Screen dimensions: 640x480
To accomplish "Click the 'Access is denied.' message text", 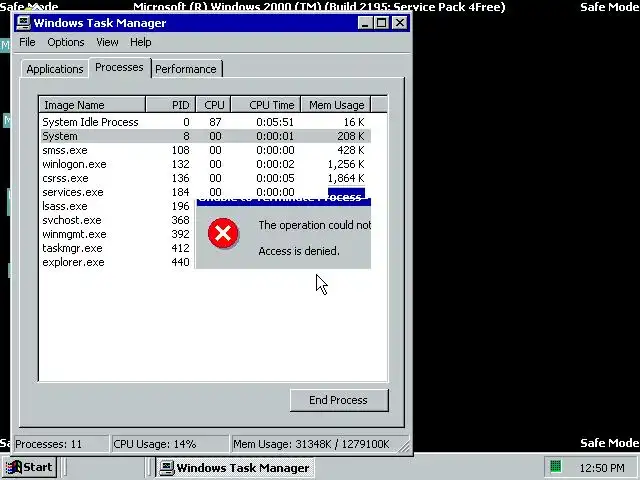I will 299,251.
